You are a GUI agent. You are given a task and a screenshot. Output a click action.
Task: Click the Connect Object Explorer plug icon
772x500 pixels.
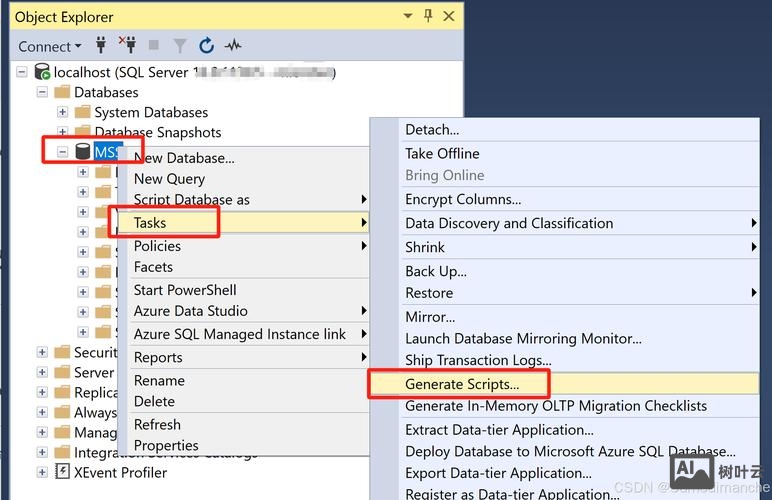click(101, 45)
